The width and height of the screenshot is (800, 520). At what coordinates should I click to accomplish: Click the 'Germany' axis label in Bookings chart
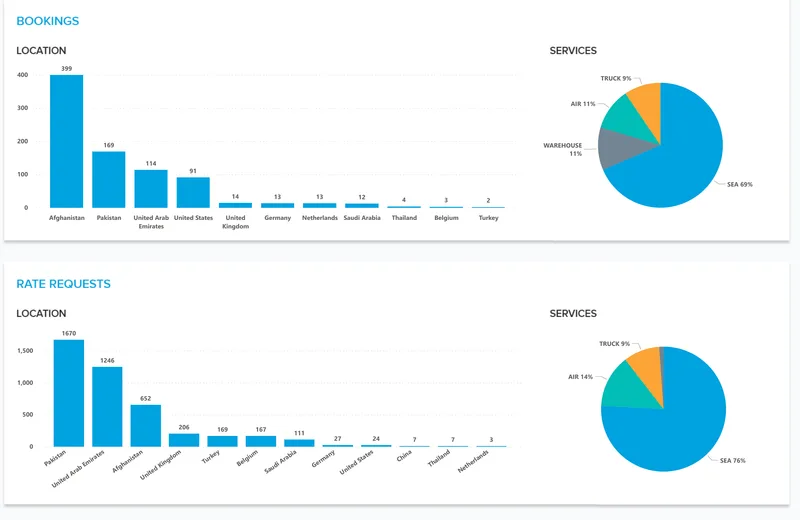tap(278, 217)
